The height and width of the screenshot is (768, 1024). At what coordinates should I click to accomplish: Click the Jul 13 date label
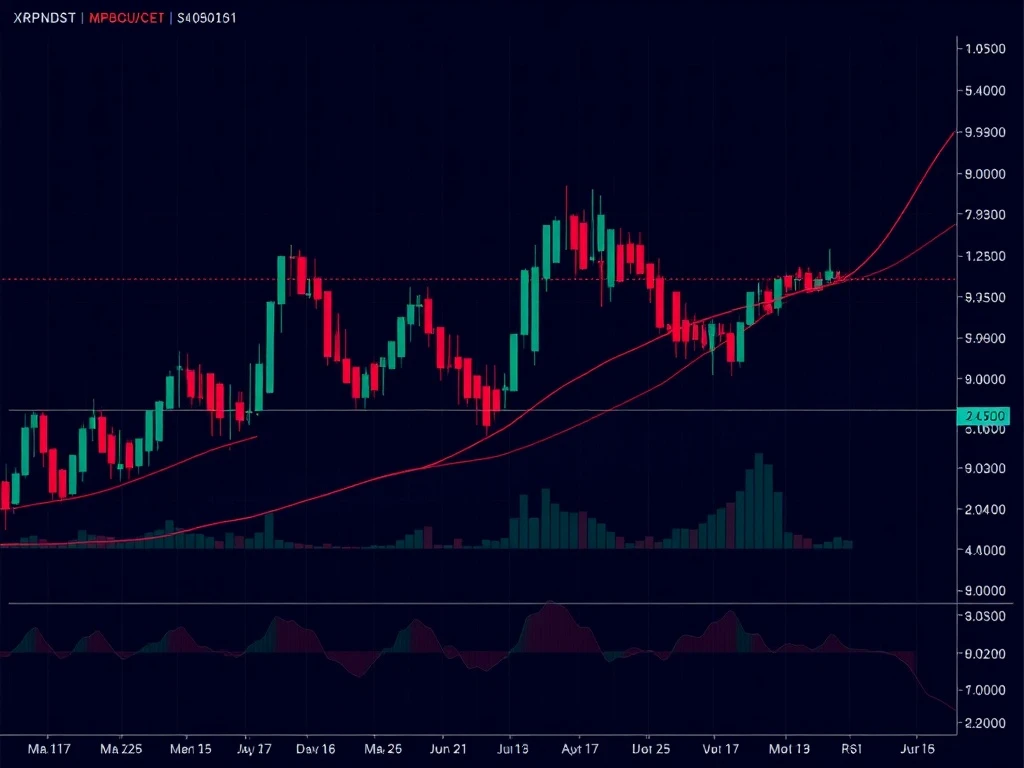(x=513, y=748)
